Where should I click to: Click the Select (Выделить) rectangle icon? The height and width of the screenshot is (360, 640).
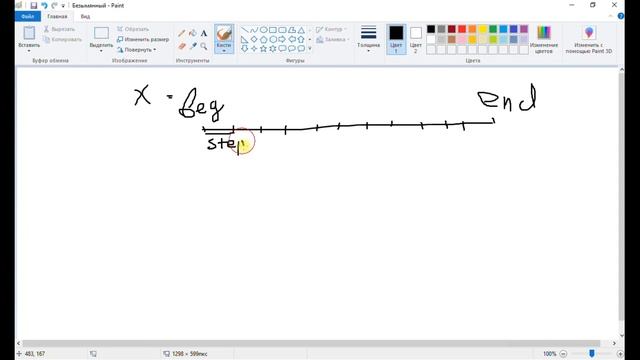tap(101, 33)
